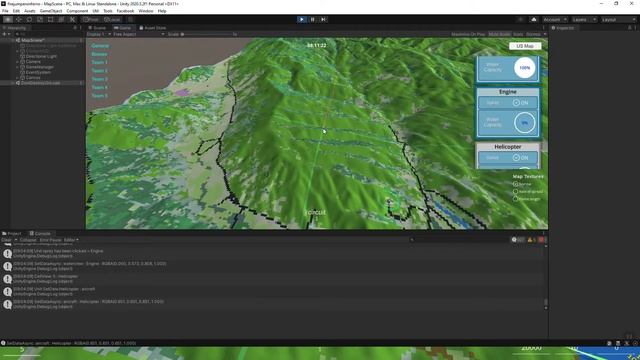Viewport: 640px width, 360px height.
Task: Toggle Maximize On Play
Action: tap(468, 34)
